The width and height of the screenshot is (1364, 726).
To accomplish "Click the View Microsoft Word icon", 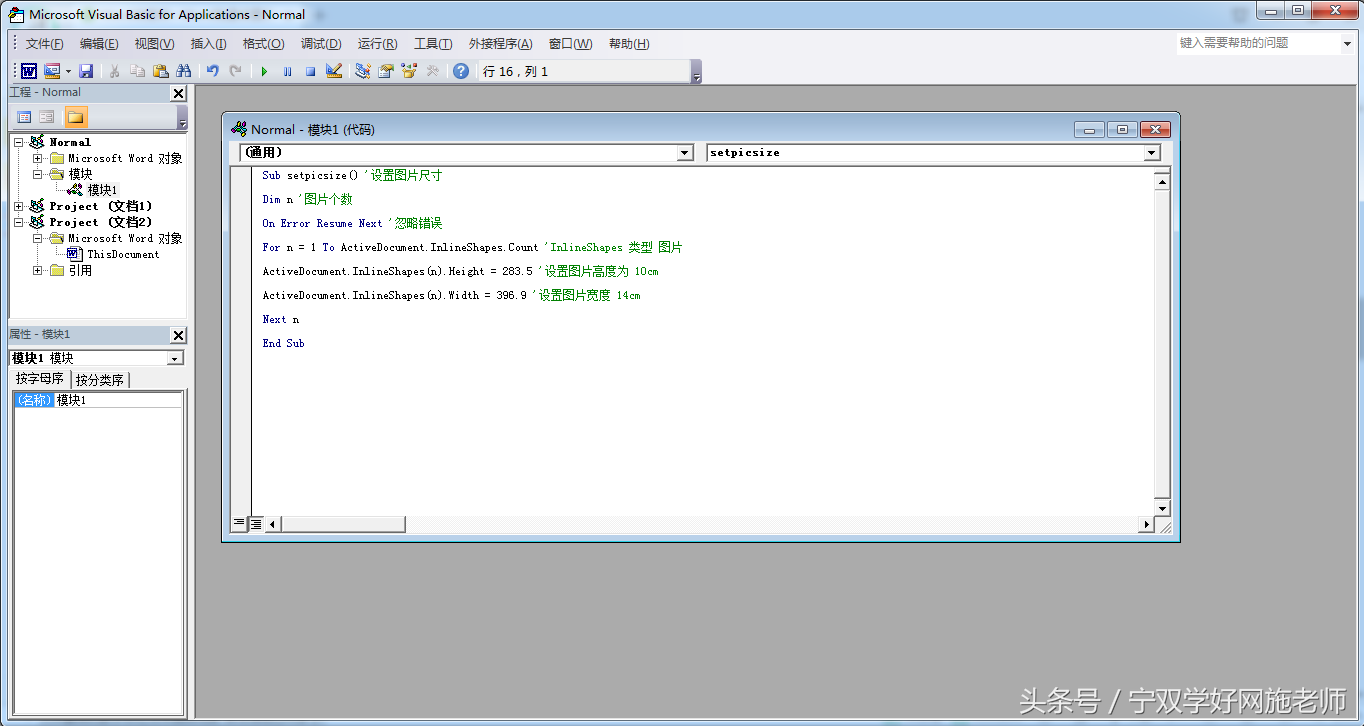I will pyautogui.click(x=29, y=71).
